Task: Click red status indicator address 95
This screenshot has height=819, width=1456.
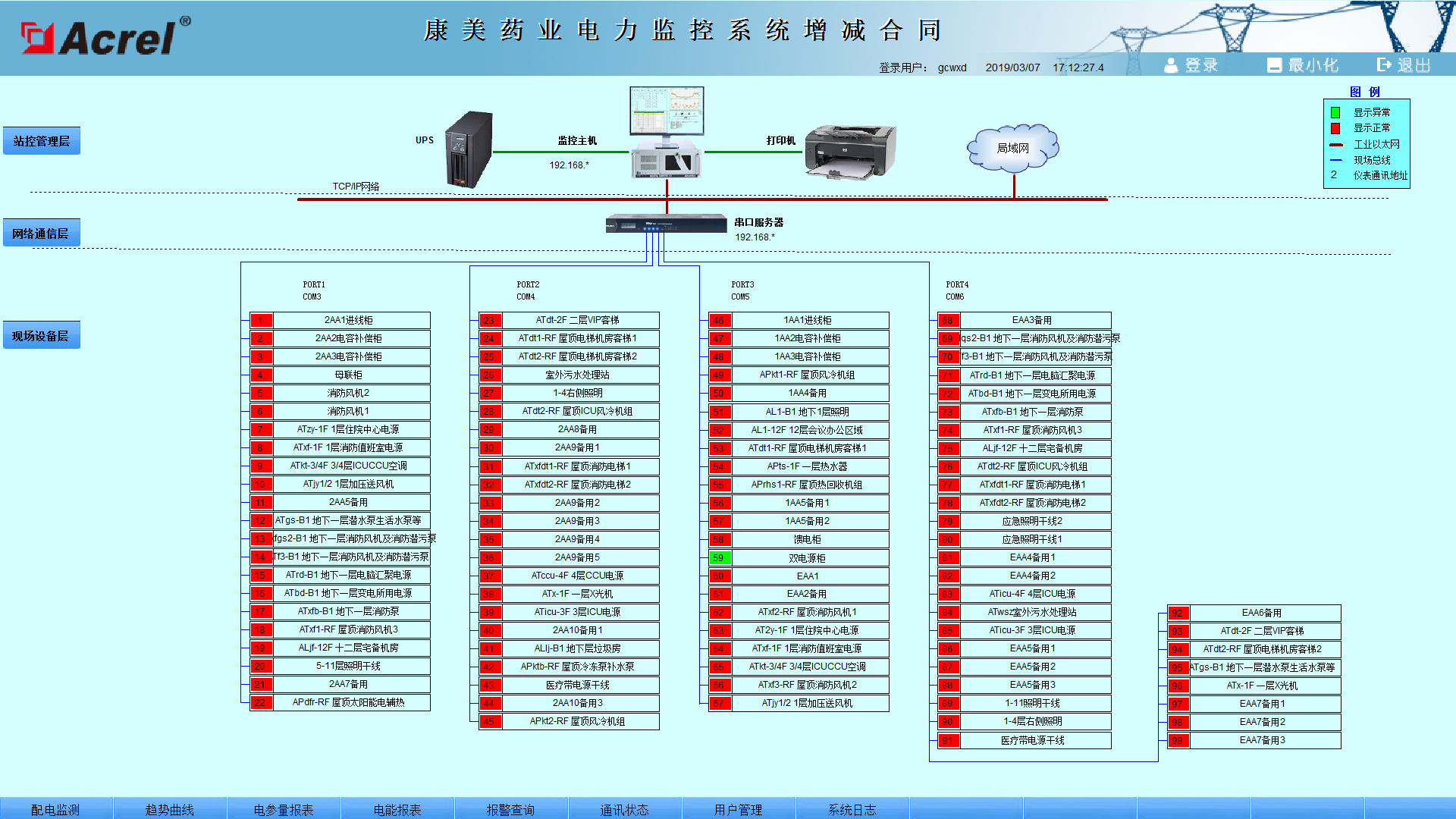Action: pyautogui.click(x=1178, y=667)
